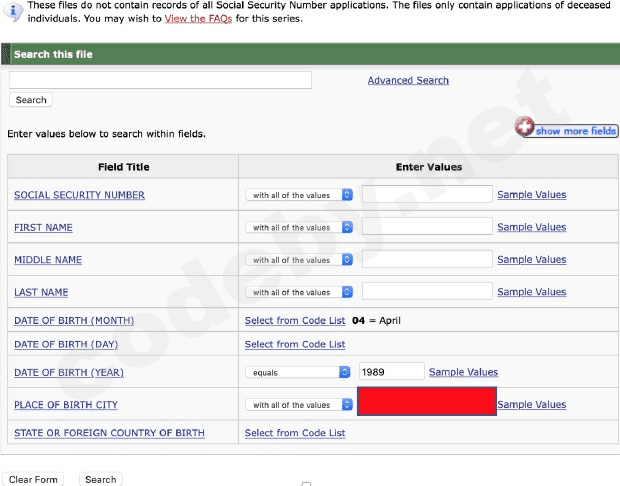Screen dimensions: 620x486
Task: Open the Advanced Search link
Action: (408, 80)
